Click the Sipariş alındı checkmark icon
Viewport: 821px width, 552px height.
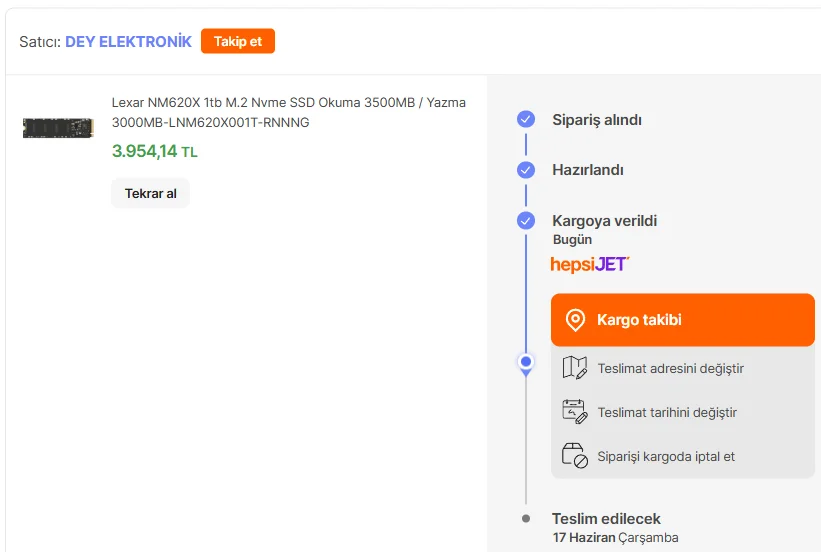pyautogui.click(x=526, y=119)
